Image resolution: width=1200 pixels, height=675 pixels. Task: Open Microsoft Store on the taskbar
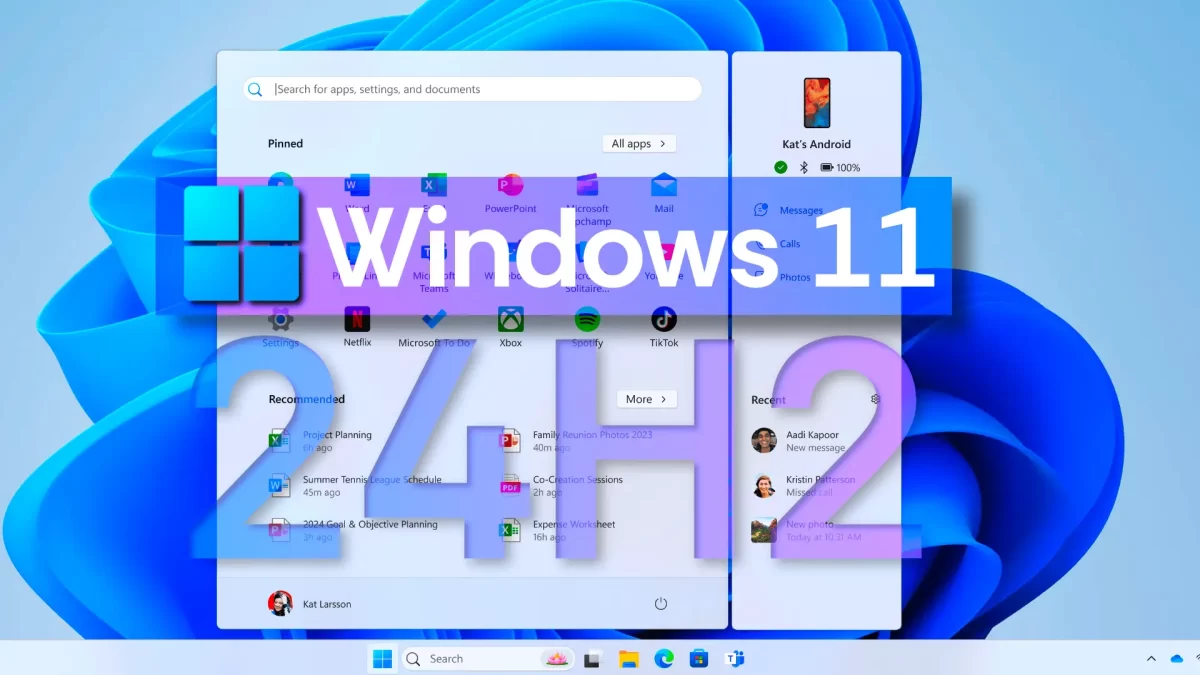point(699,658)
